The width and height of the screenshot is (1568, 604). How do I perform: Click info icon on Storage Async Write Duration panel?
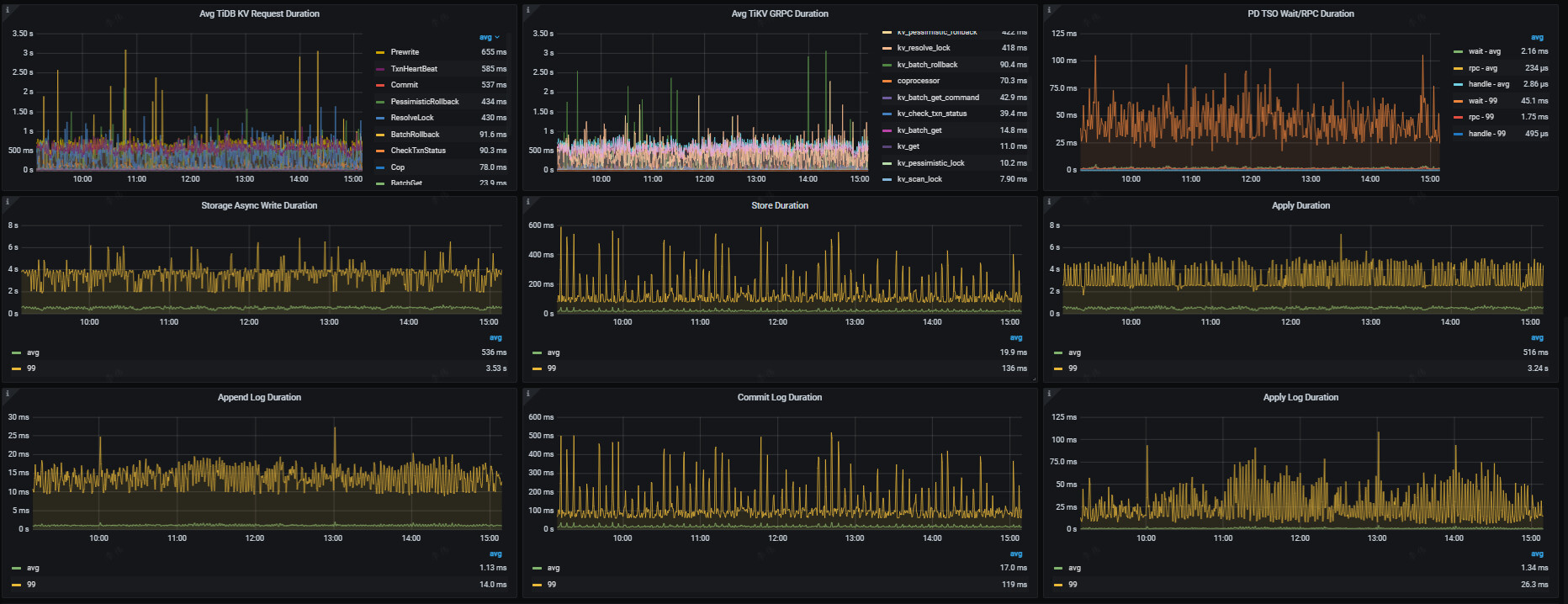pos(7,202)
